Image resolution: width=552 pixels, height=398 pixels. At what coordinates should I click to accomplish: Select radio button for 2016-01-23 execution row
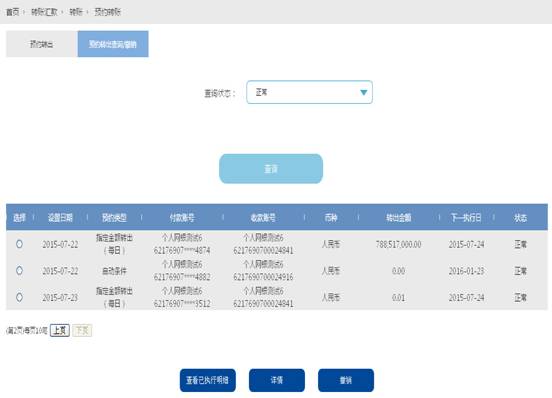point(19,271)
